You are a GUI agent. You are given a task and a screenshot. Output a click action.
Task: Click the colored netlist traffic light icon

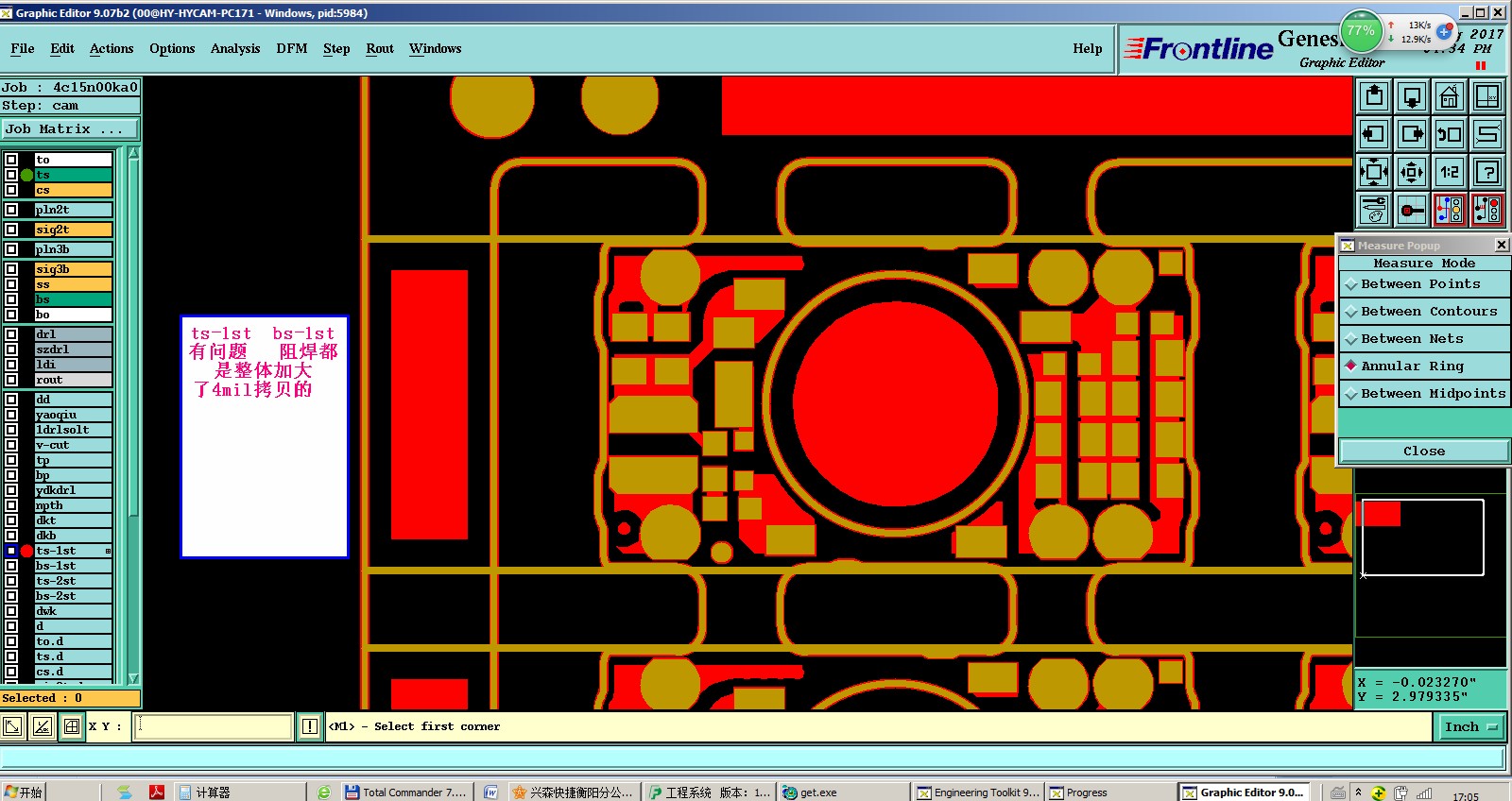tap(1450, 210)
